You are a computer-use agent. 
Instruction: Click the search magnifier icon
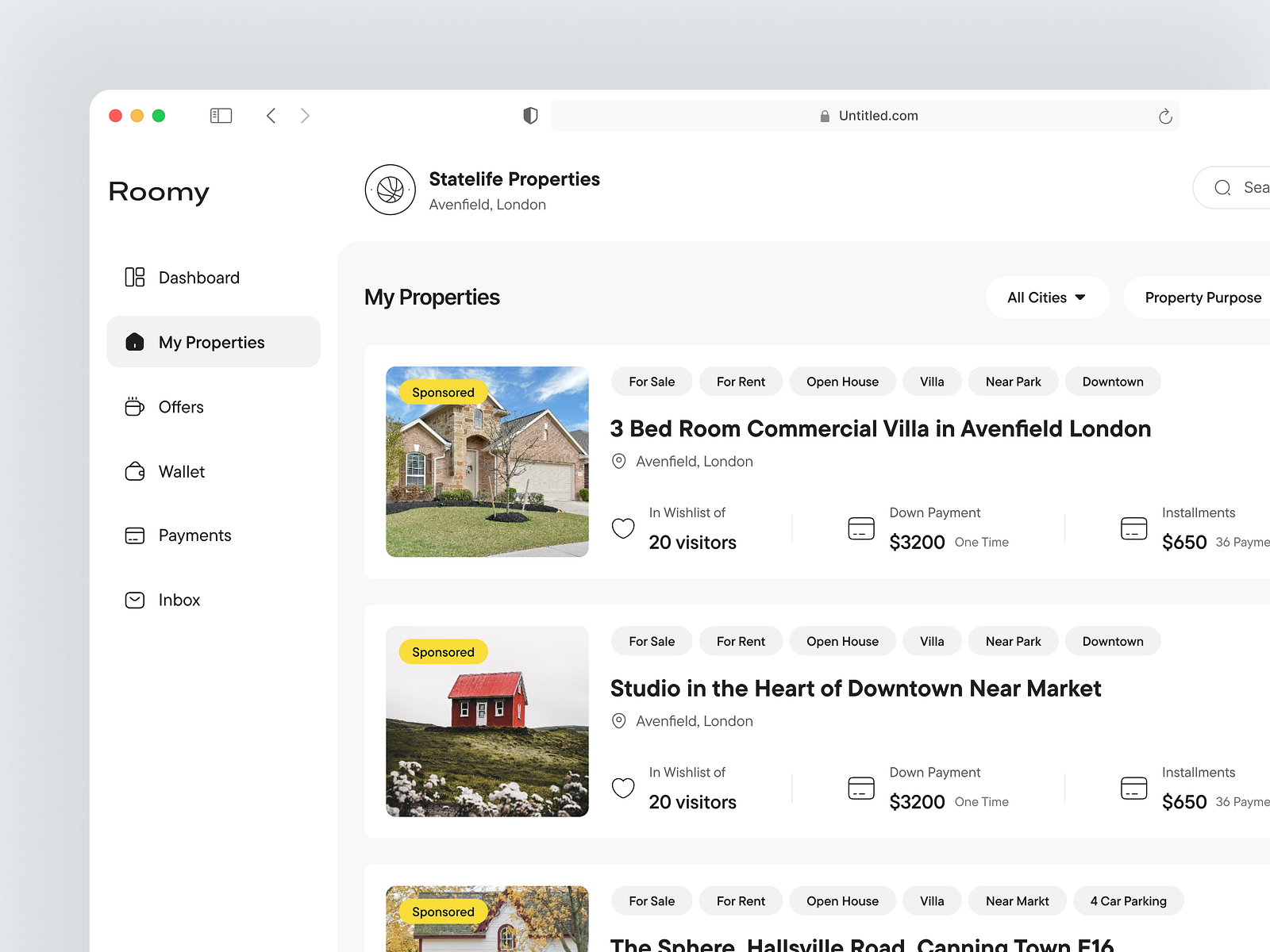pyautogui.click(x=1223, y=187)
